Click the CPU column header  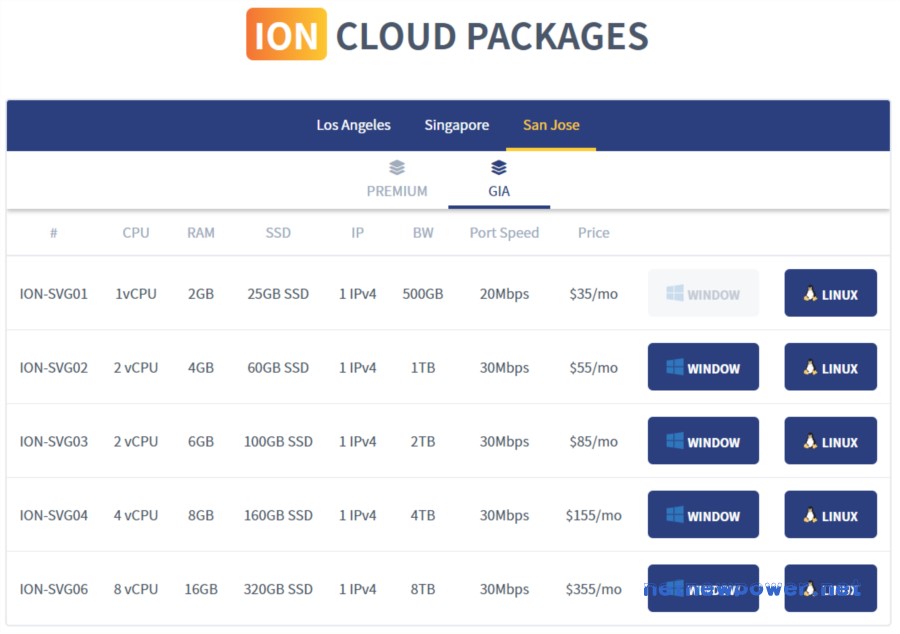(135, 233)
